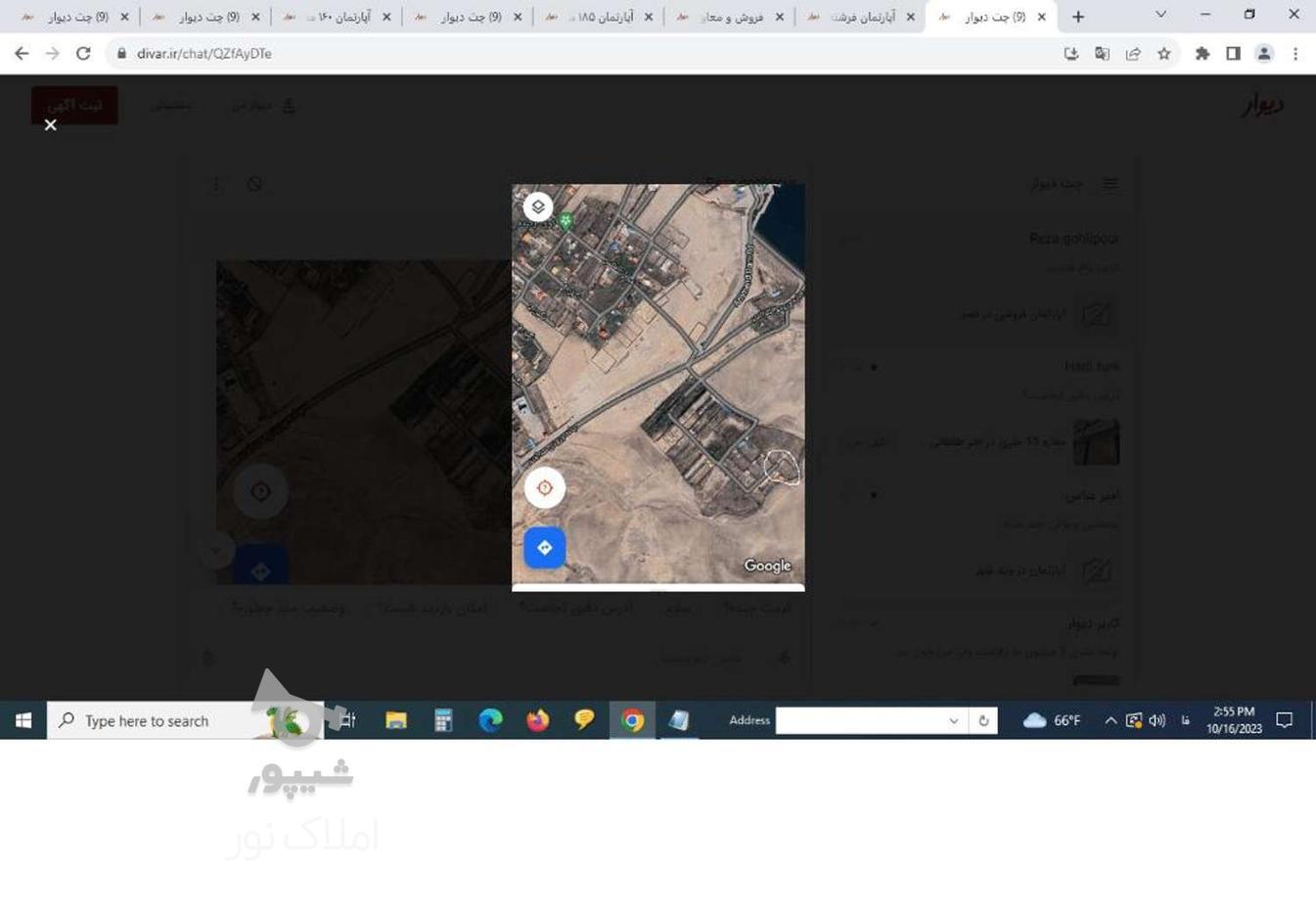The width and height of the screenshot is (1316, 916).
Task: Toggle the Chrome side panel
Action: [1233, 54]
